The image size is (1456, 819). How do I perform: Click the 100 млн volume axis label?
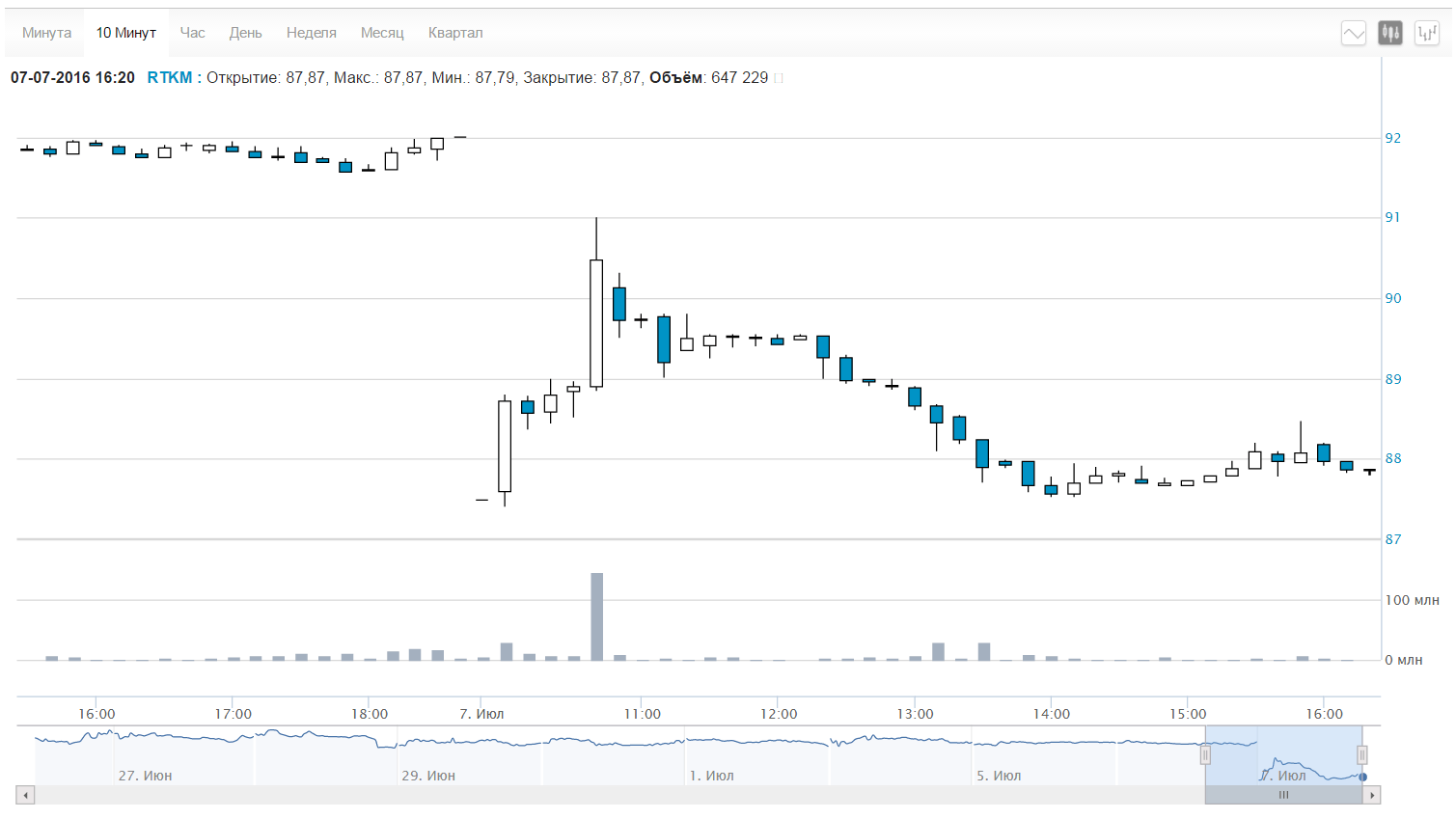[x=1413, y=600]
